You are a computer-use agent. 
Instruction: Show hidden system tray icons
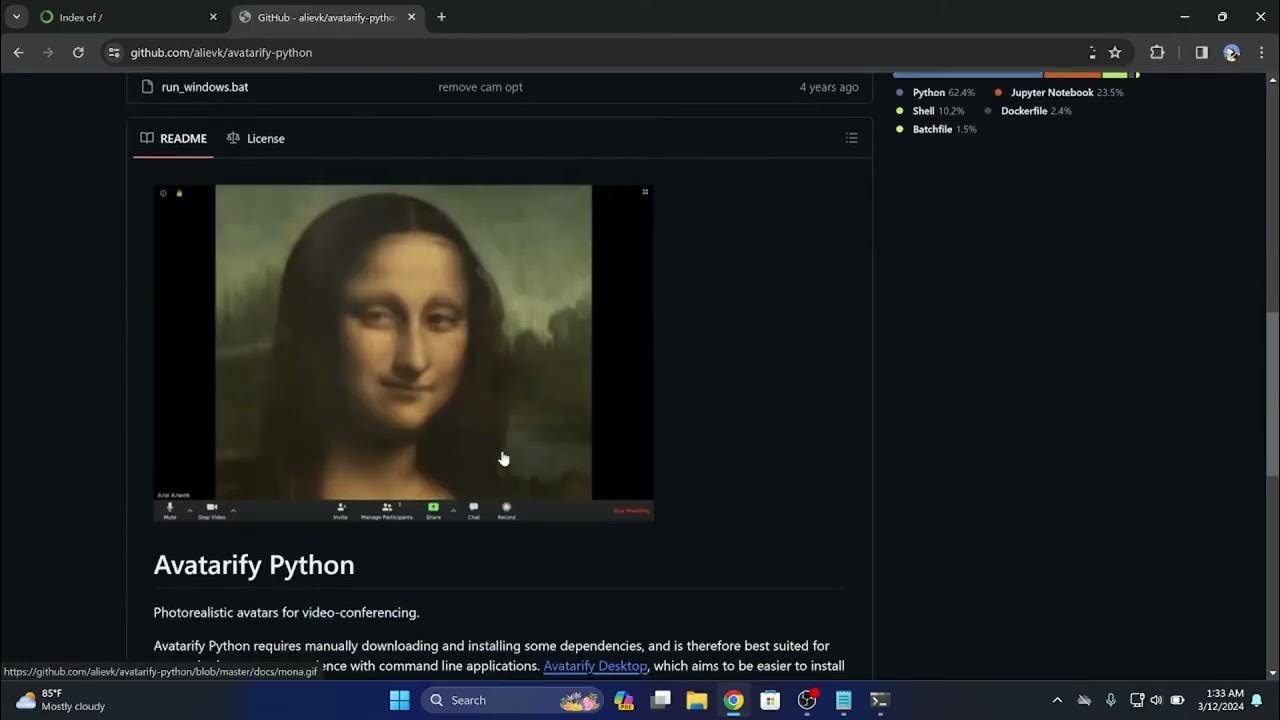point(1057,700)
